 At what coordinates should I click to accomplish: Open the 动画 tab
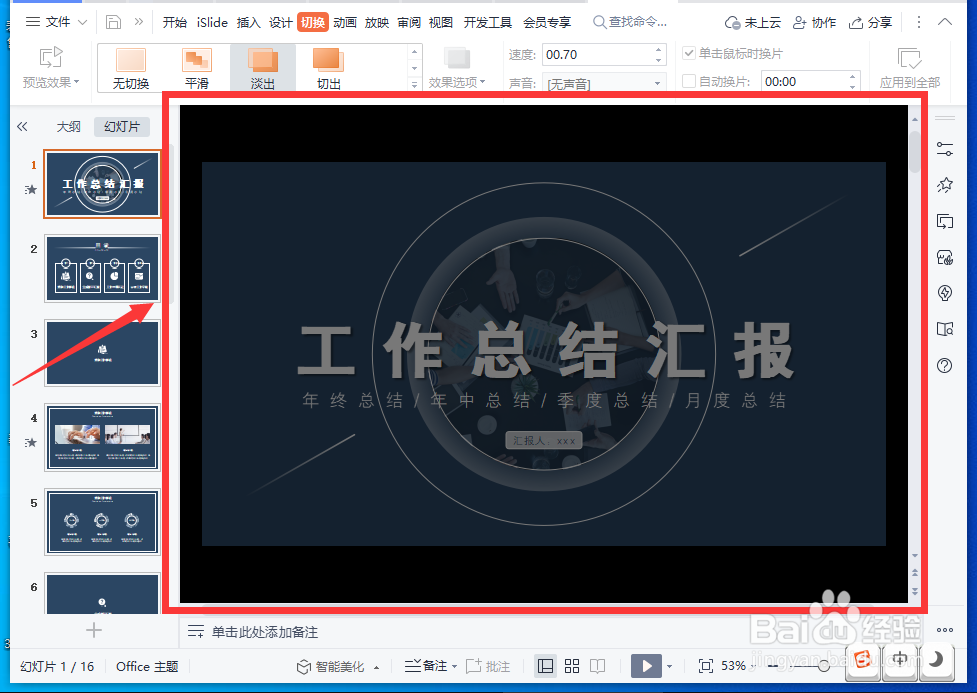click(x=345, y=22)
